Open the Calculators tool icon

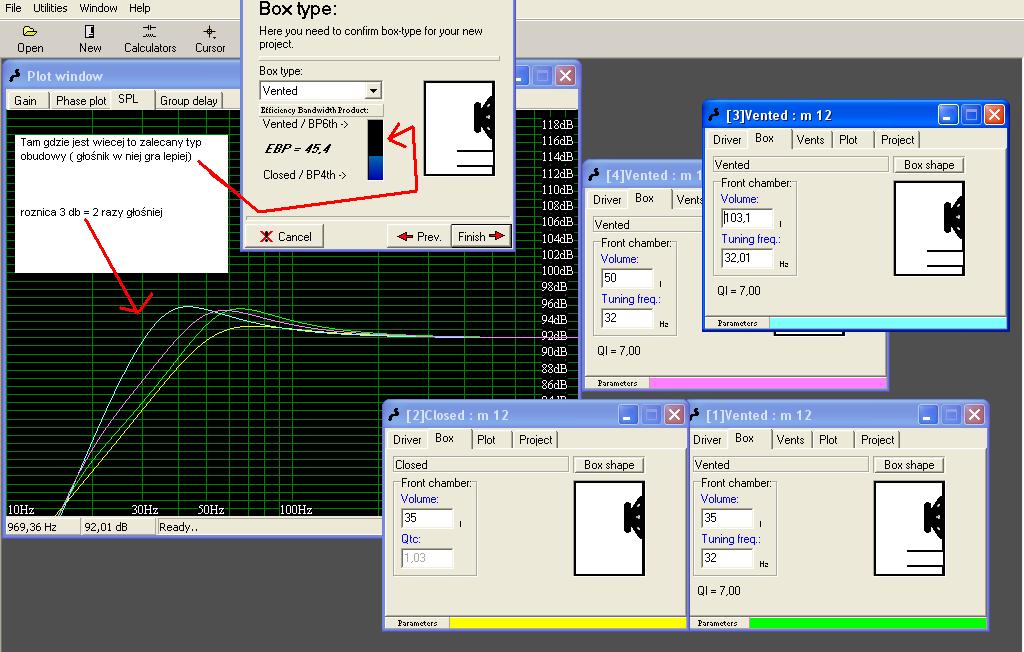coord(149,32)
